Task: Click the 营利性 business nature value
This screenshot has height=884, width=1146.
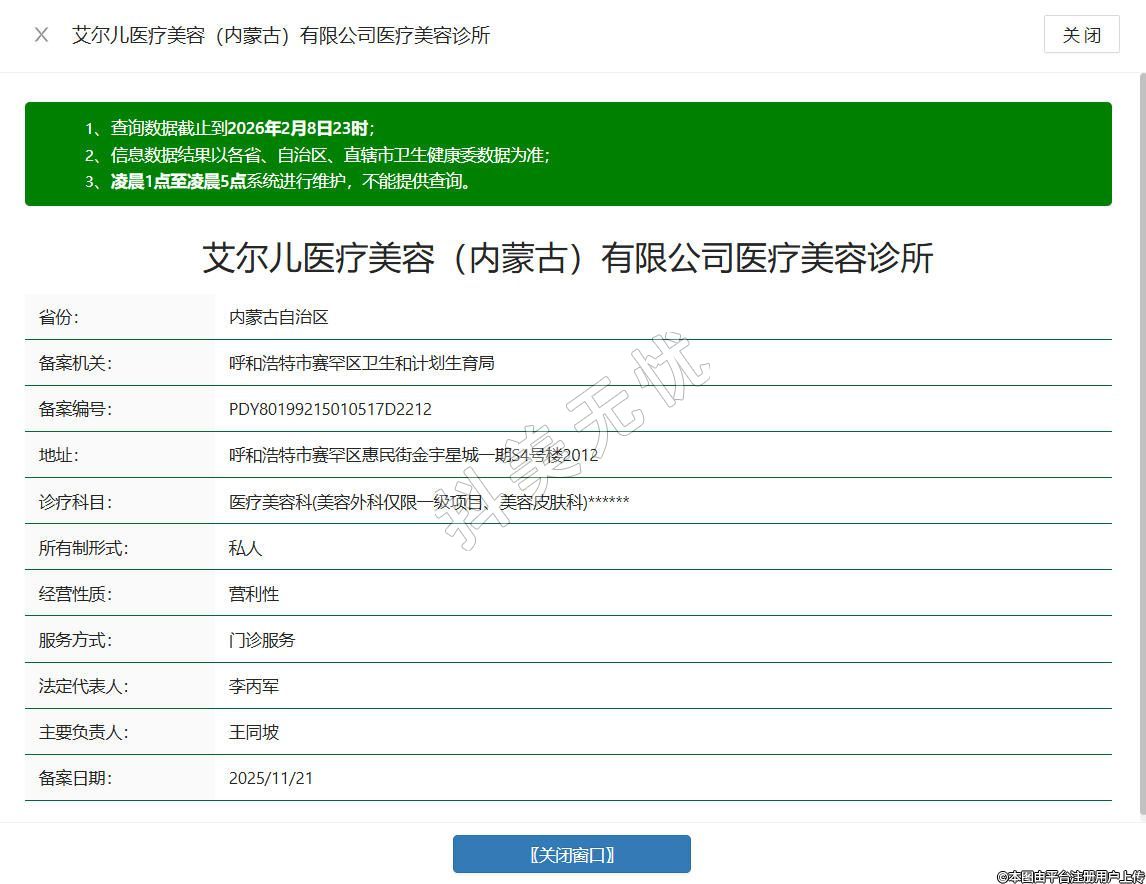Action: coord(254,594)
